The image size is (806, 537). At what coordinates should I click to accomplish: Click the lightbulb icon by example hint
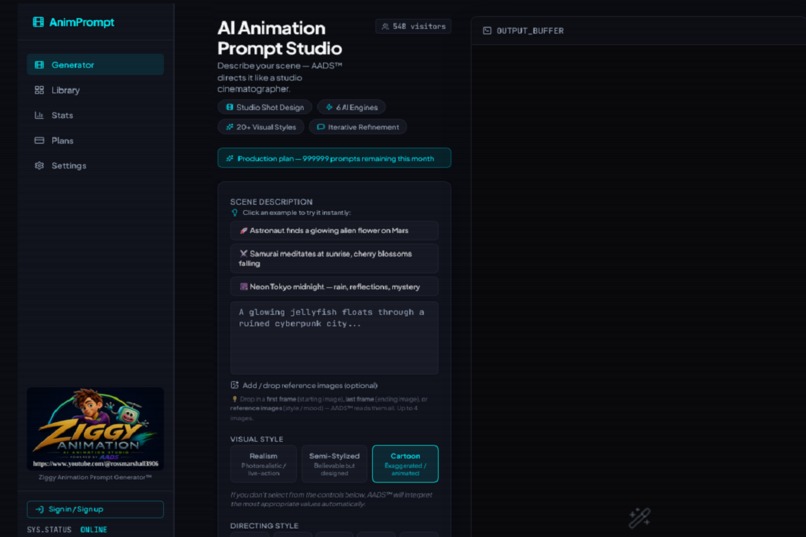click(x=235, y=213)
